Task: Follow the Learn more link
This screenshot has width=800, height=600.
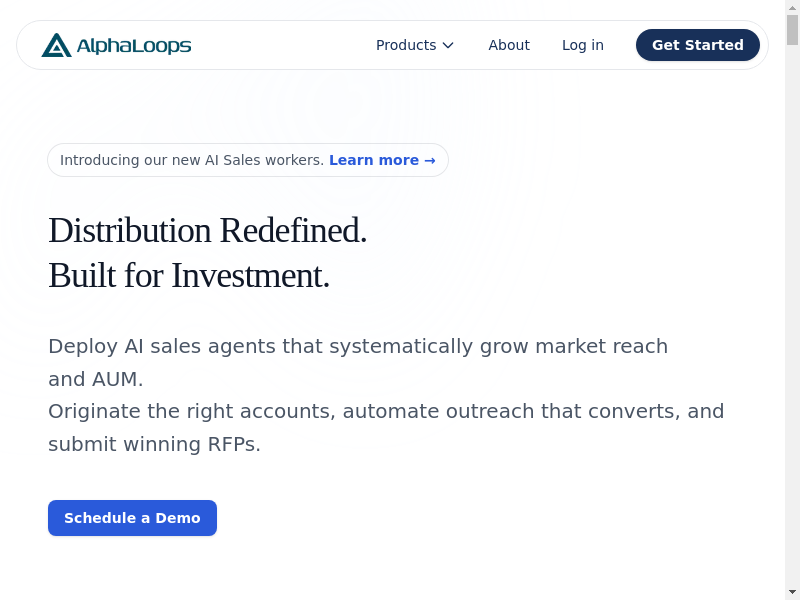Action: pos(374,160)
